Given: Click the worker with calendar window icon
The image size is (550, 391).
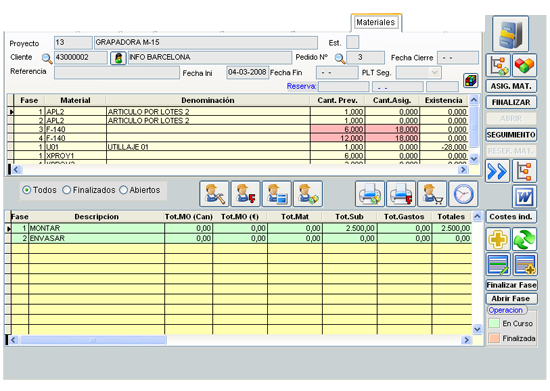Looking at the screenshot, I should [277, 194].
